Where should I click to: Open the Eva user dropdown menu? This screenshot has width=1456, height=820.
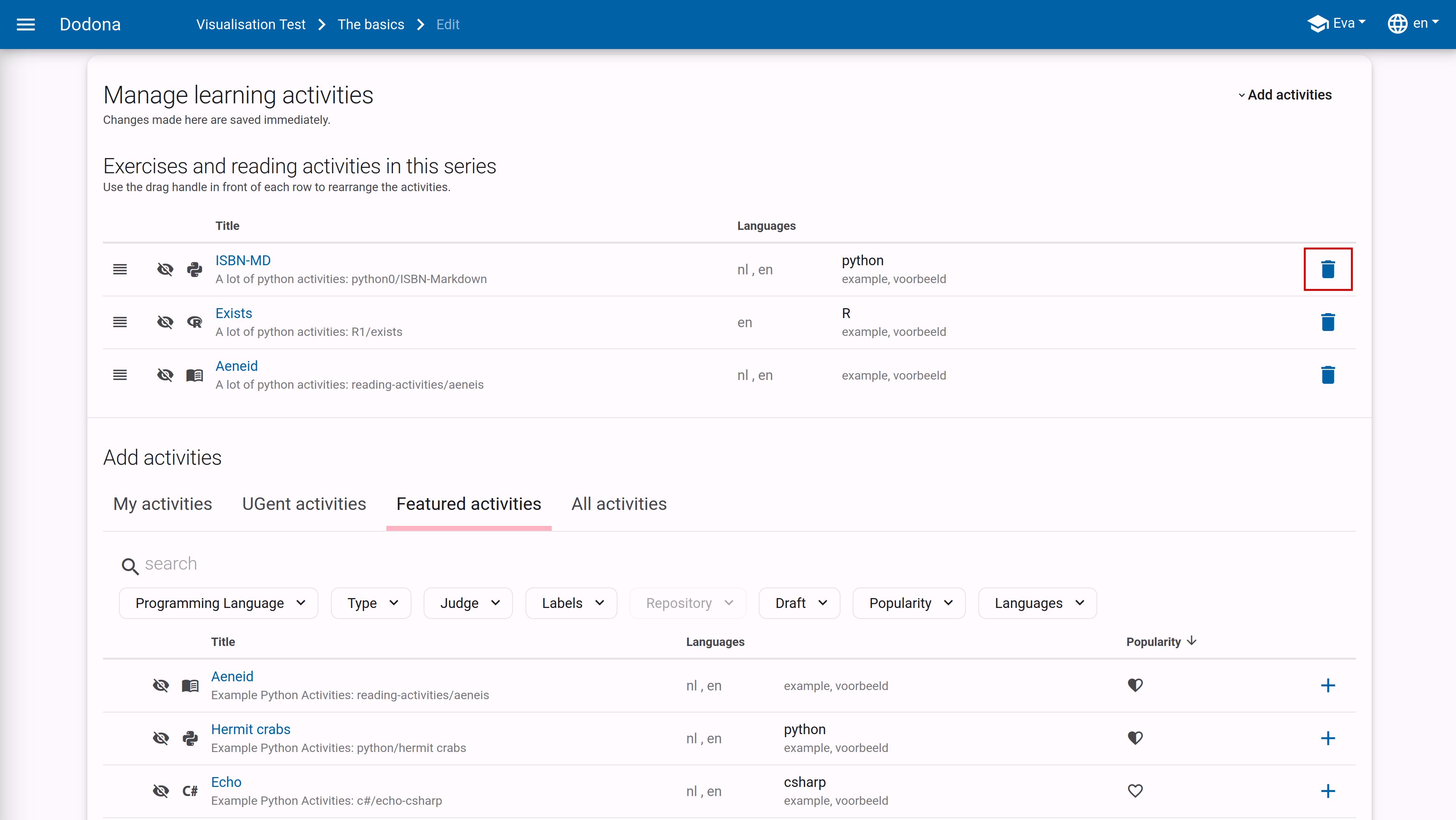(x=1337, y=24)
